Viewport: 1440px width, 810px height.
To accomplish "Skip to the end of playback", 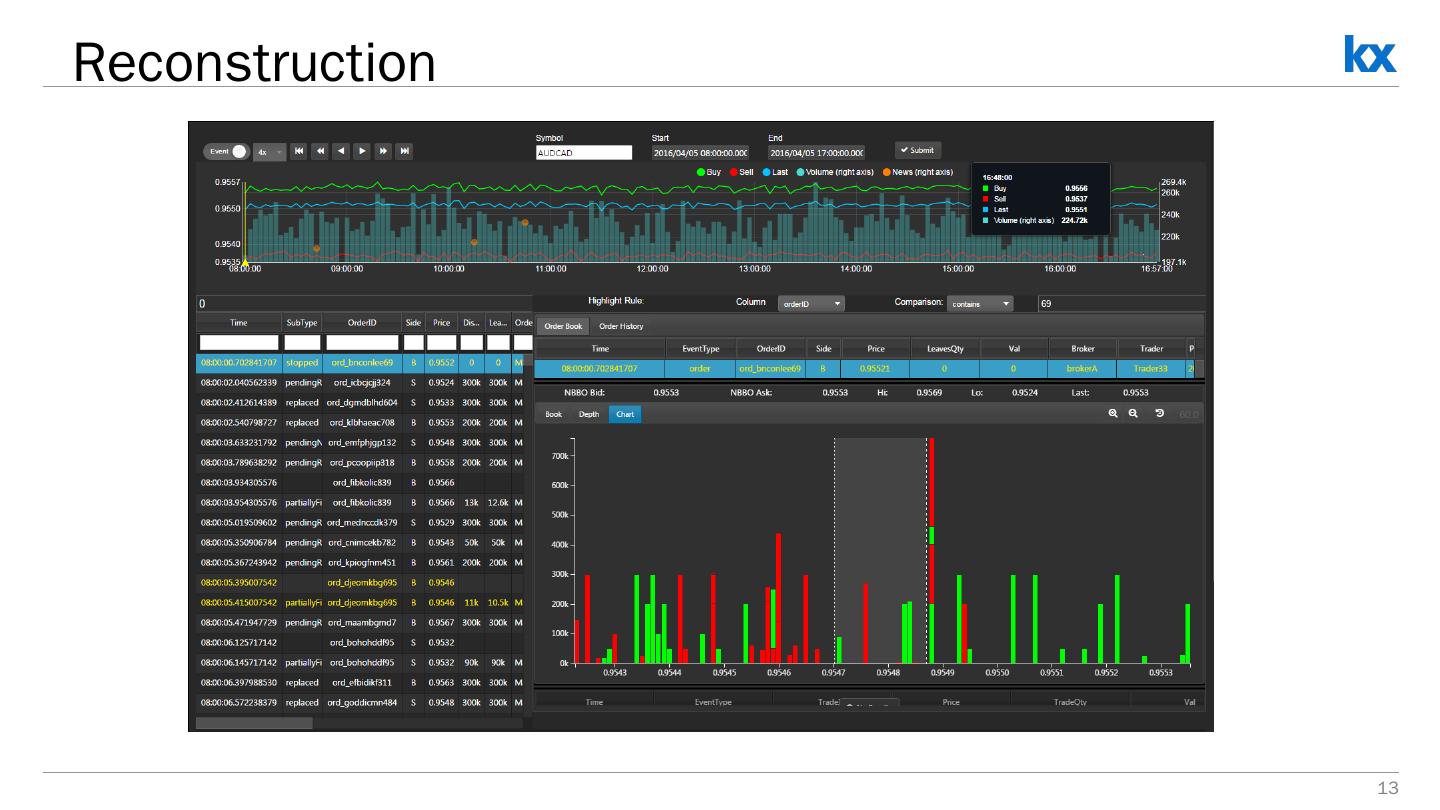I will (x=405, y=152).
